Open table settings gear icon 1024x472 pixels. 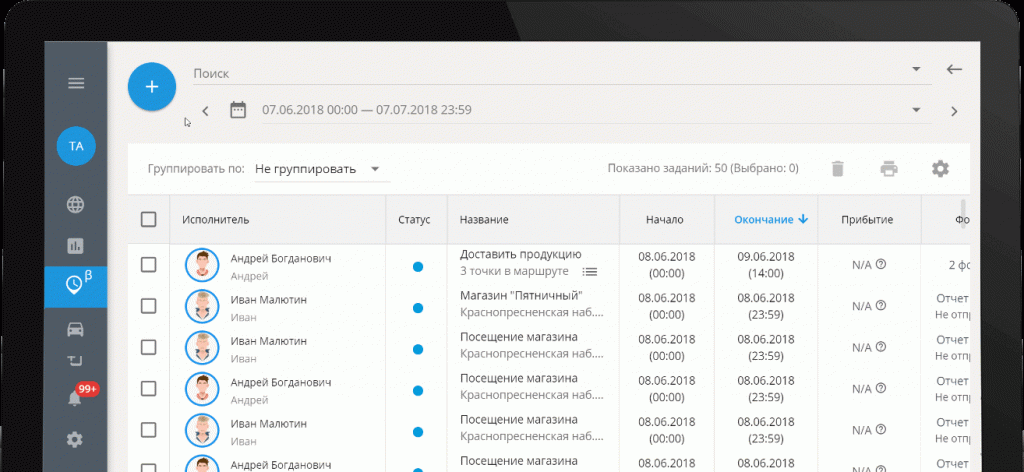940,169
